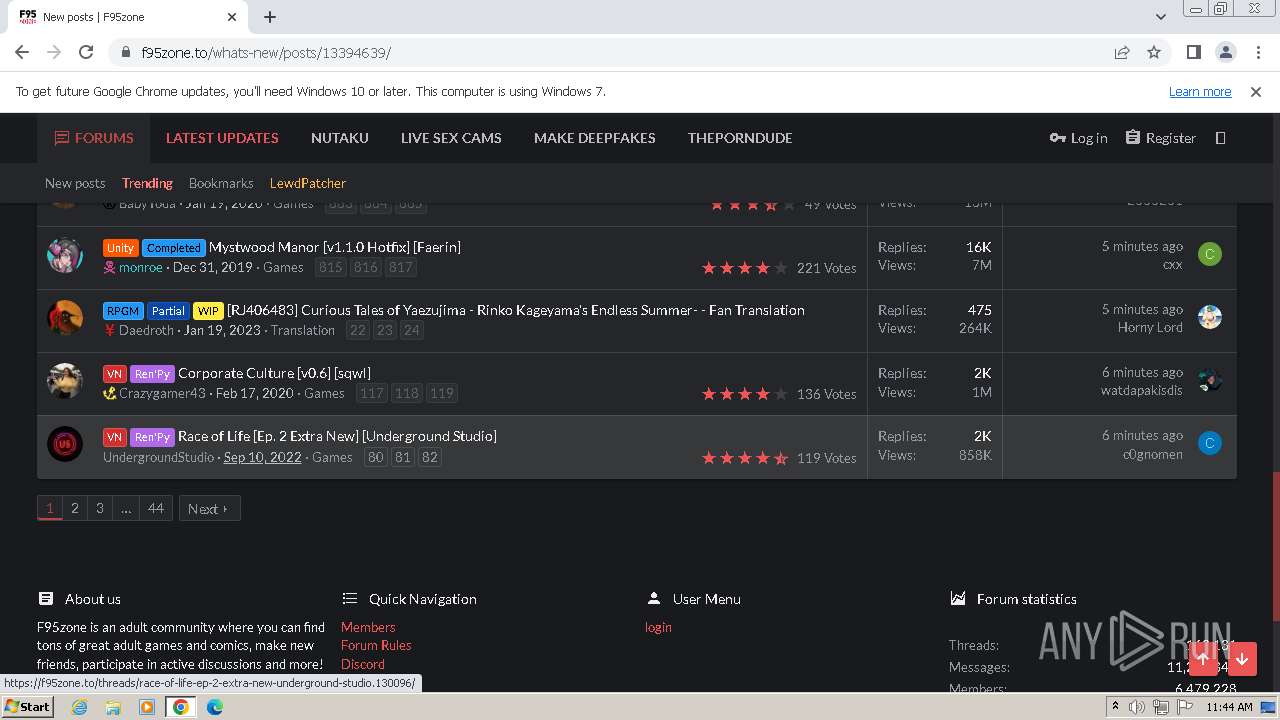The width and height of the screenshot is (1280, 720).
Task: Click Horny Lord's avatar icon
Action: pos(1210,317)
